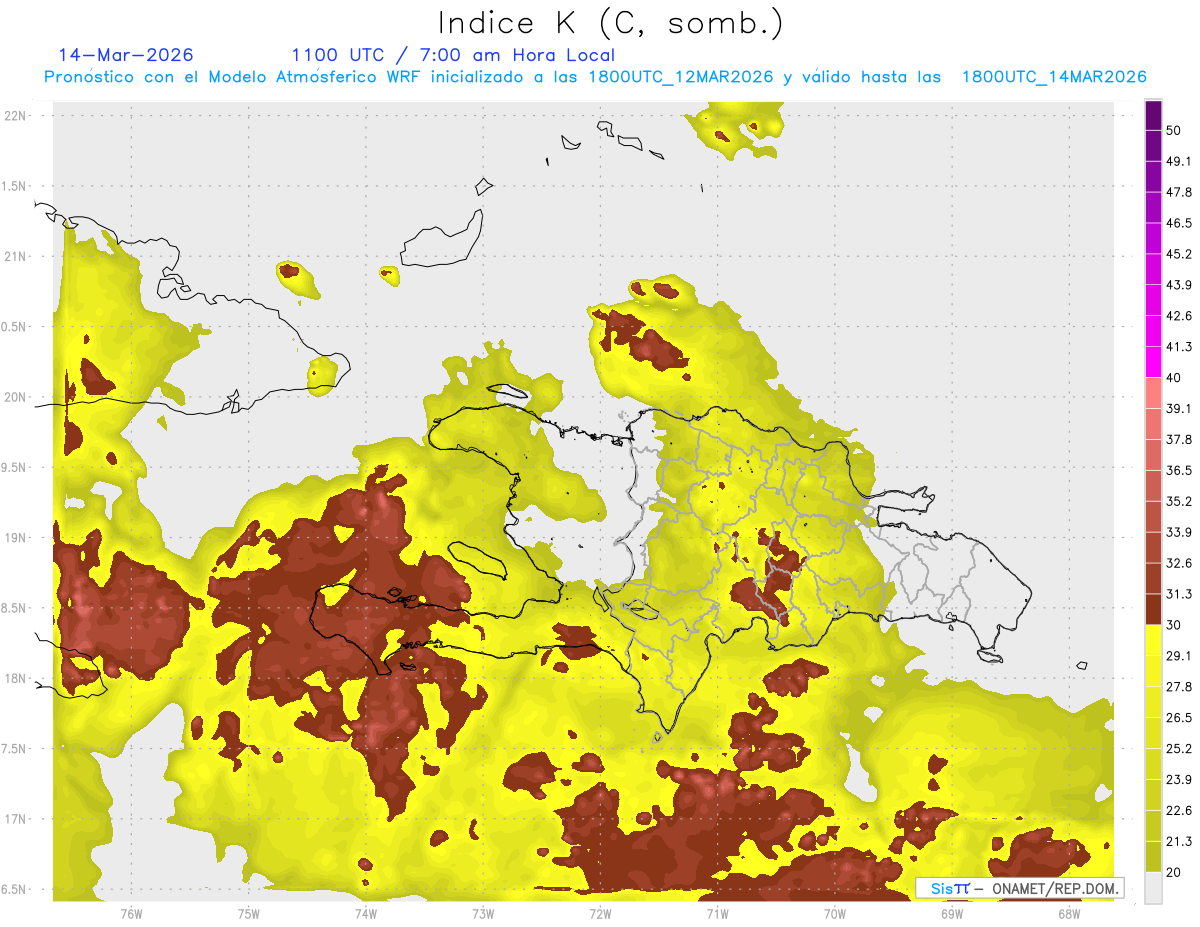
Task: Click the '1800UTC_14MAR2026' valid-until time
Action: click(1054, 77)
